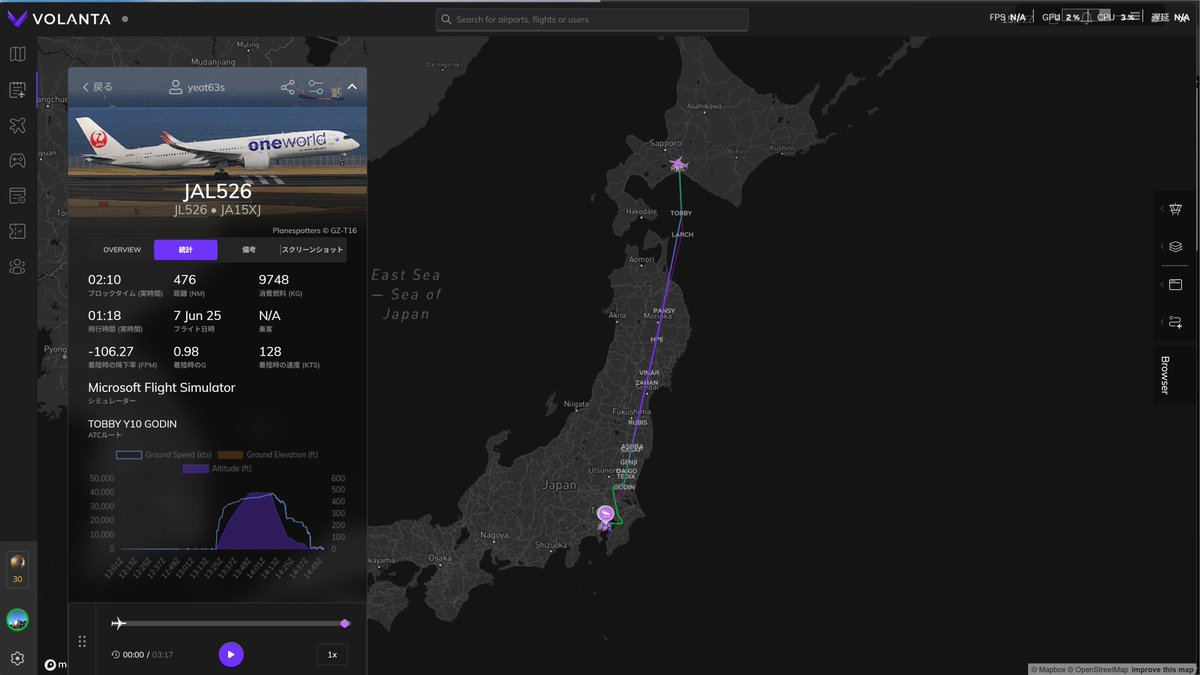Open the 備考 tab
This screenshot has width=1200, height=675.
[249, 249]
